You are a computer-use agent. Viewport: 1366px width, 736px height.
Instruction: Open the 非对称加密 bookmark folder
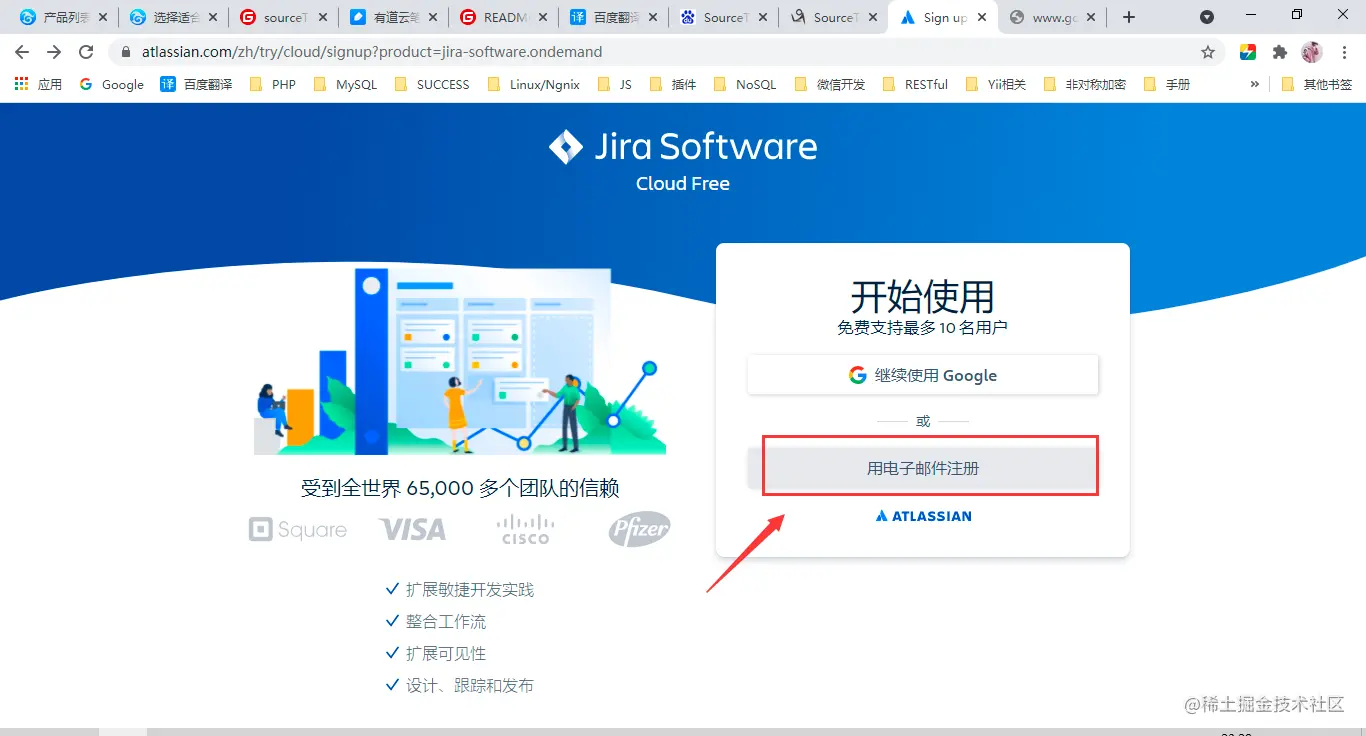click(x=1085, y=85)
